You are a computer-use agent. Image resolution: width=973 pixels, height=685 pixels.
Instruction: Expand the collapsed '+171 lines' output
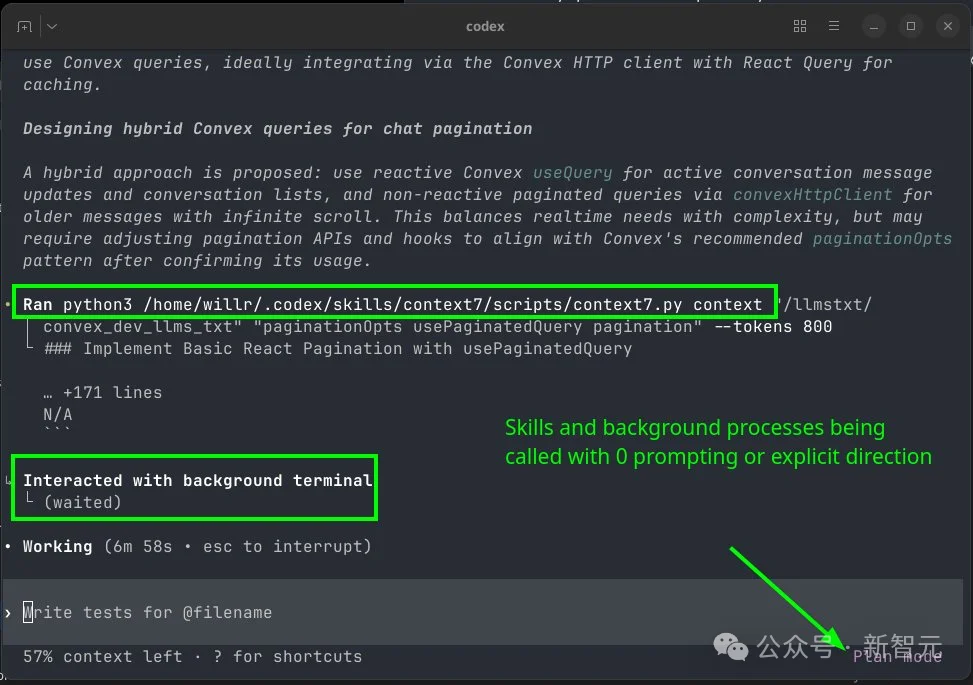click(x=102, y=393)
